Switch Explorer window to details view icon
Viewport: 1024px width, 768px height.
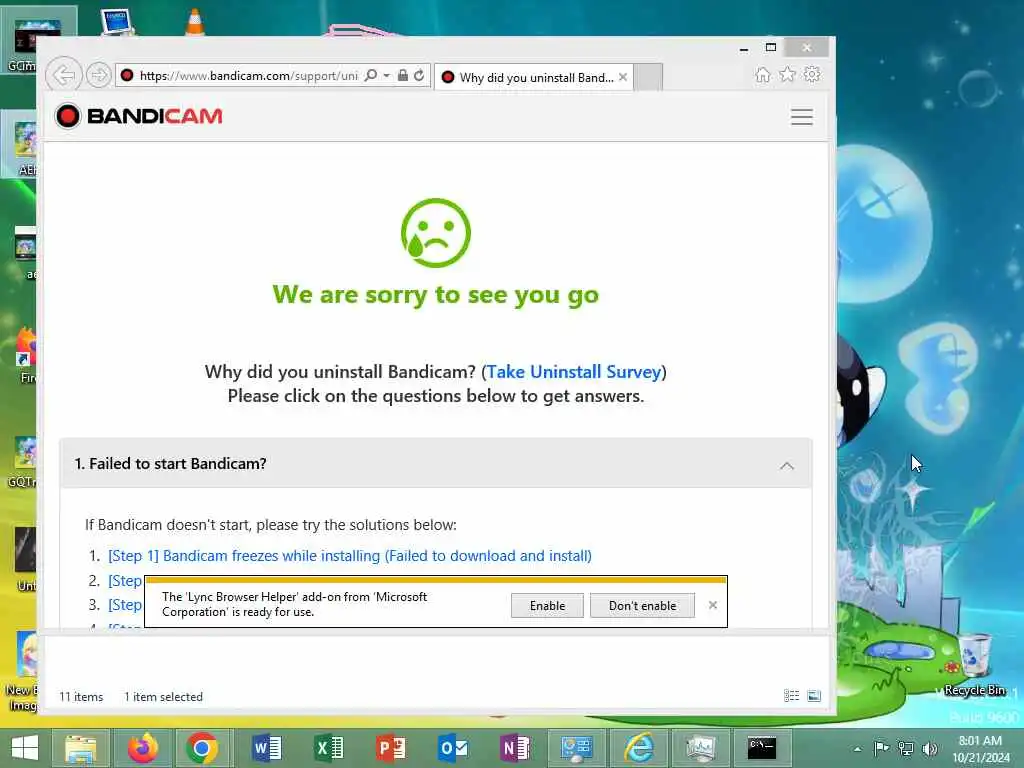[x=792, y=696]
